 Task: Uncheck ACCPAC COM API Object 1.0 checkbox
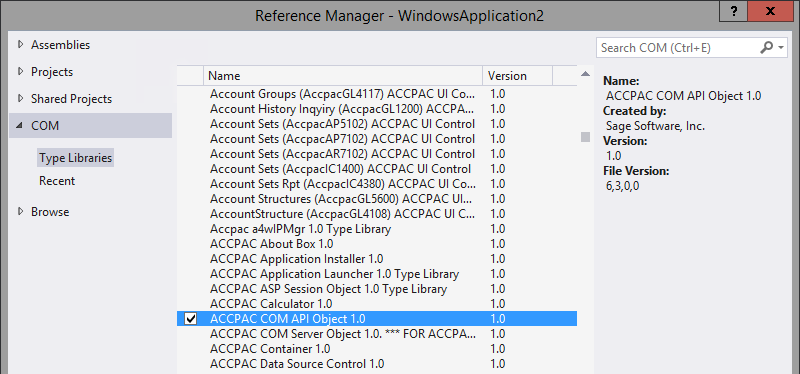coord(191,319)
